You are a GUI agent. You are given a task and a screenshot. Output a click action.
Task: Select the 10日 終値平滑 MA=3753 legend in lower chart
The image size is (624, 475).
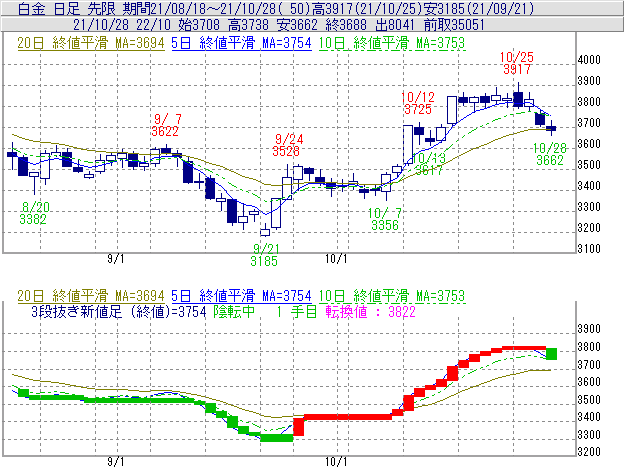pos(392,296)
